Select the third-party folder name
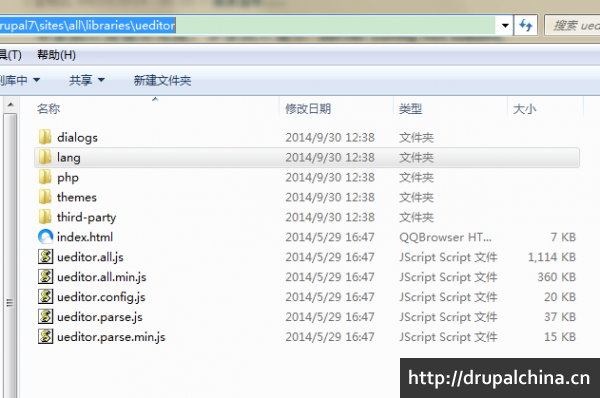The image size is (600, 398). coord(86,217)
